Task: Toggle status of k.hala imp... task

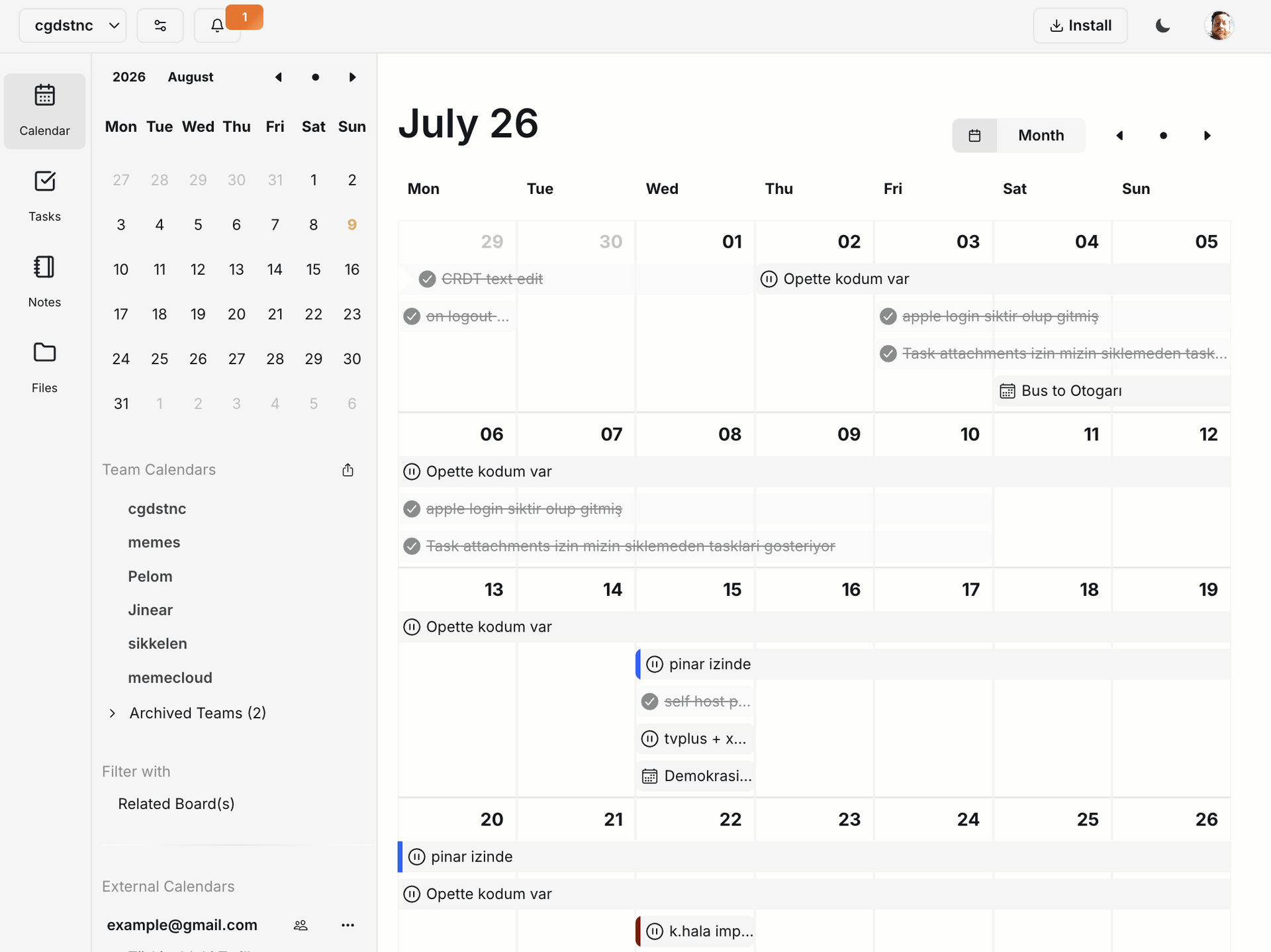Action: click(655, 931)
